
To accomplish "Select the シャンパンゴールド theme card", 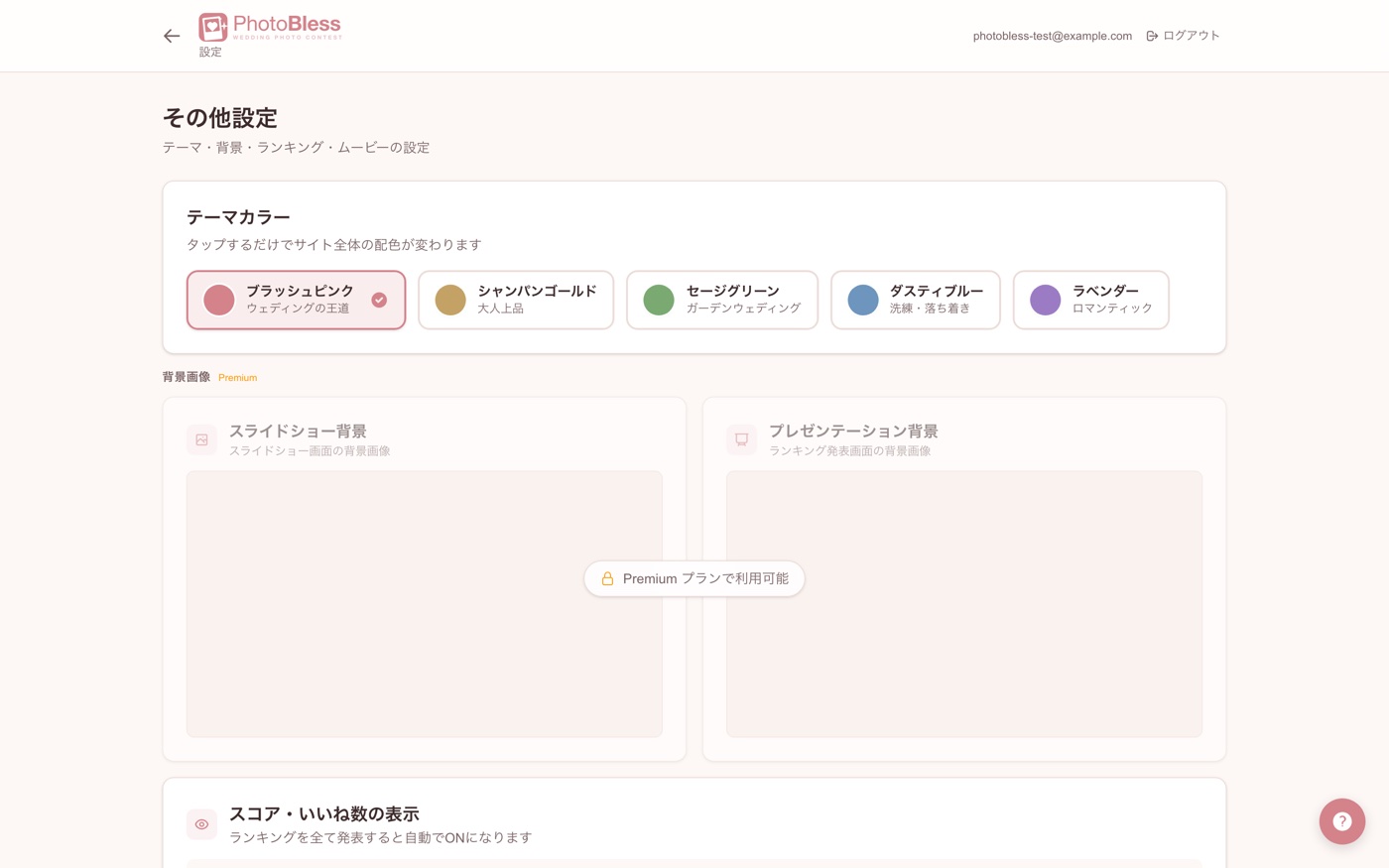I will point(516,300).
